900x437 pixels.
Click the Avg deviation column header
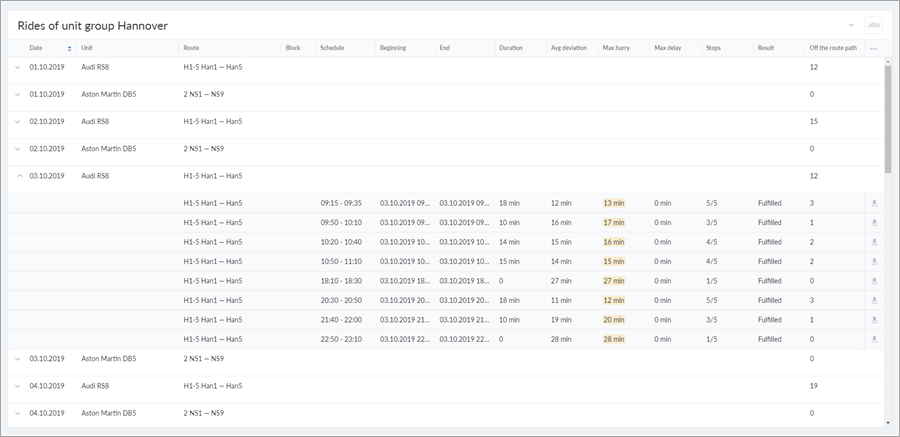click(x=568, y=48)
